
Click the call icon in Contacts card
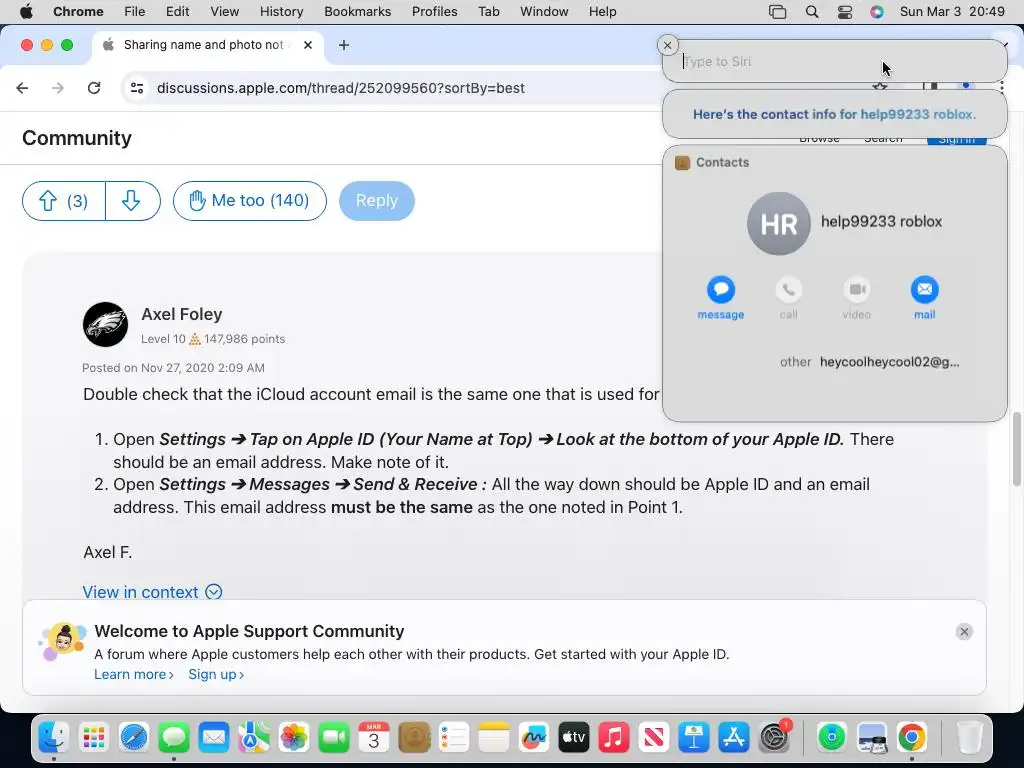(788, 298)
